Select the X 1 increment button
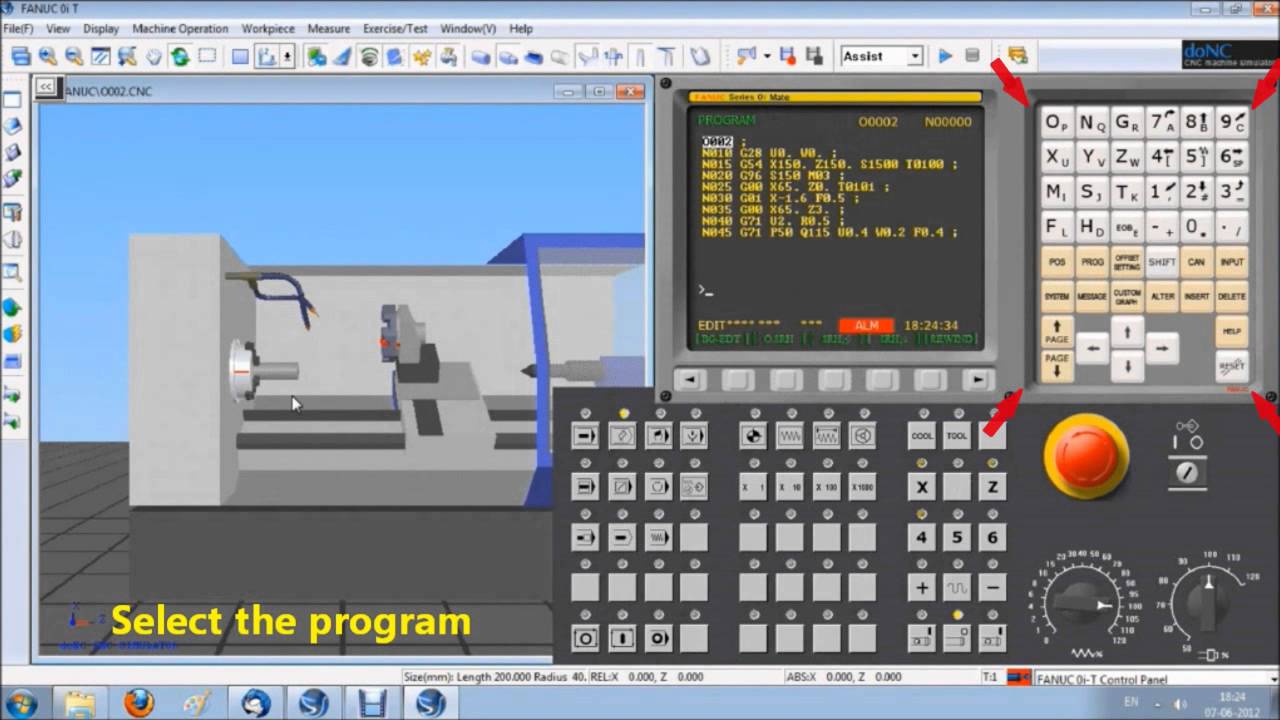Screen dimensions: 1280x720 click(x=753, y=487)
